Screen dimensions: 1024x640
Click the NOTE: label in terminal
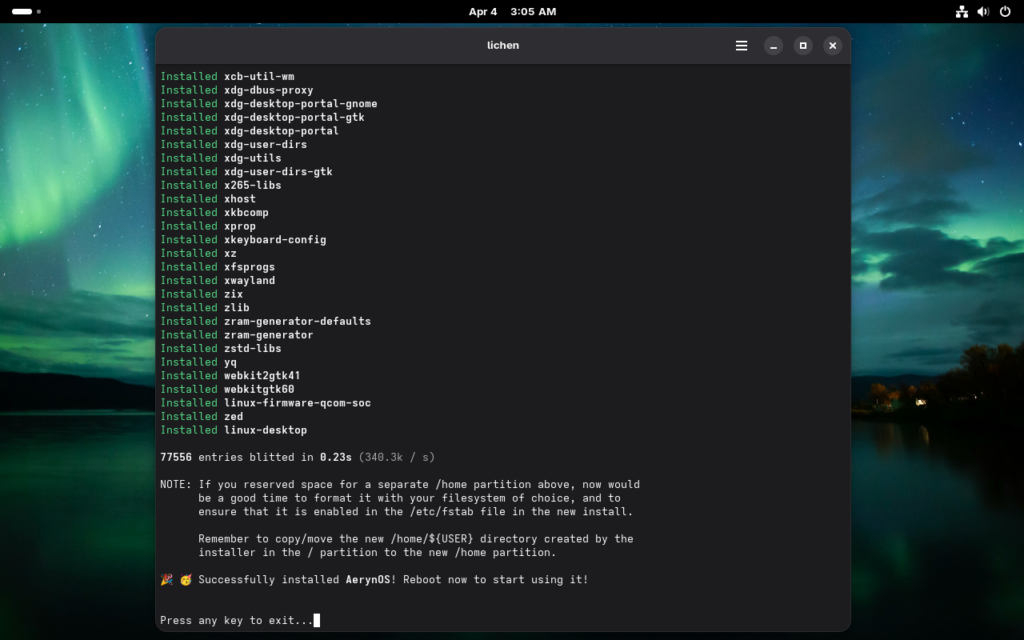point(176,484)
